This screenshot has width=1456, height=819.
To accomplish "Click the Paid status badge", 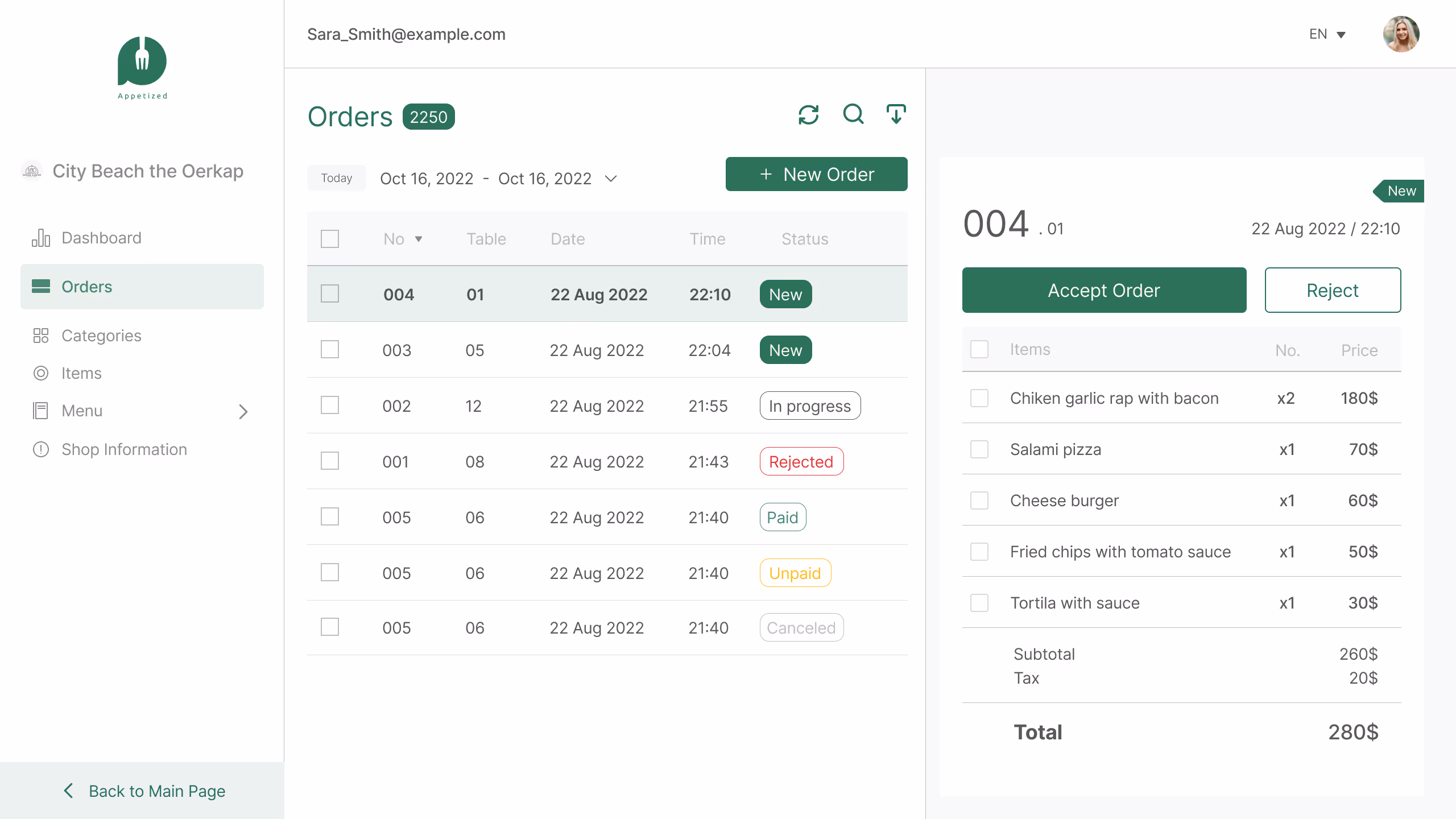I will (783, 517).
